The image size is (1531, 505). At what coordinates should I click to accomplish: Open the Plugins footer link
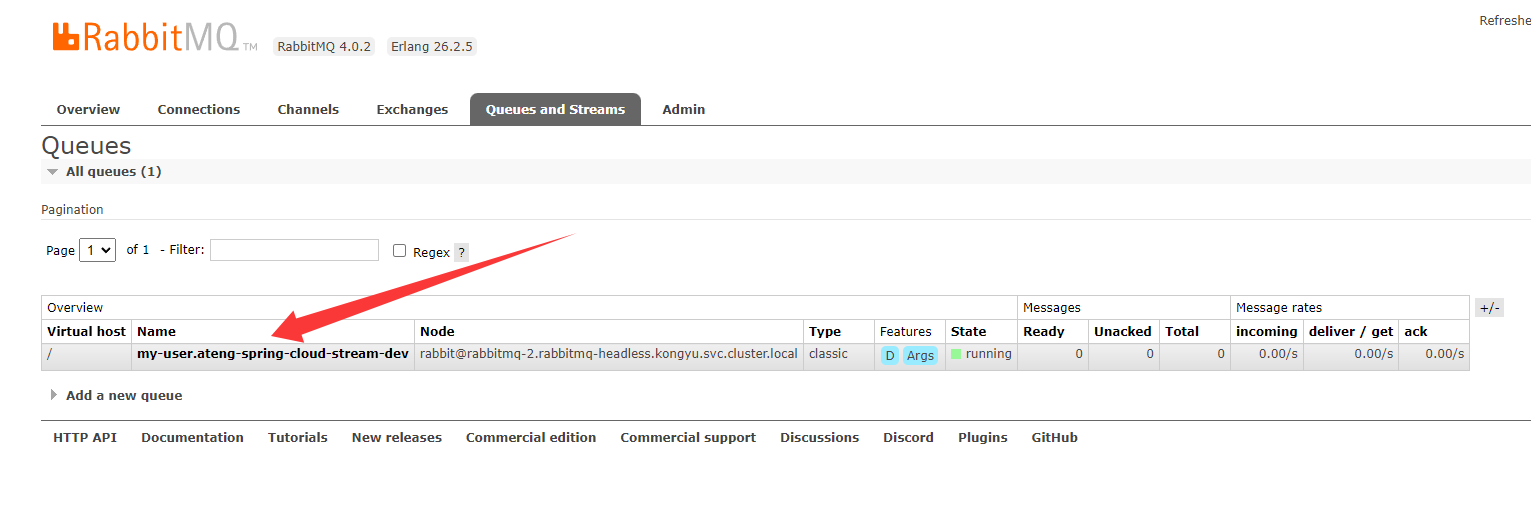pos(982,437)
